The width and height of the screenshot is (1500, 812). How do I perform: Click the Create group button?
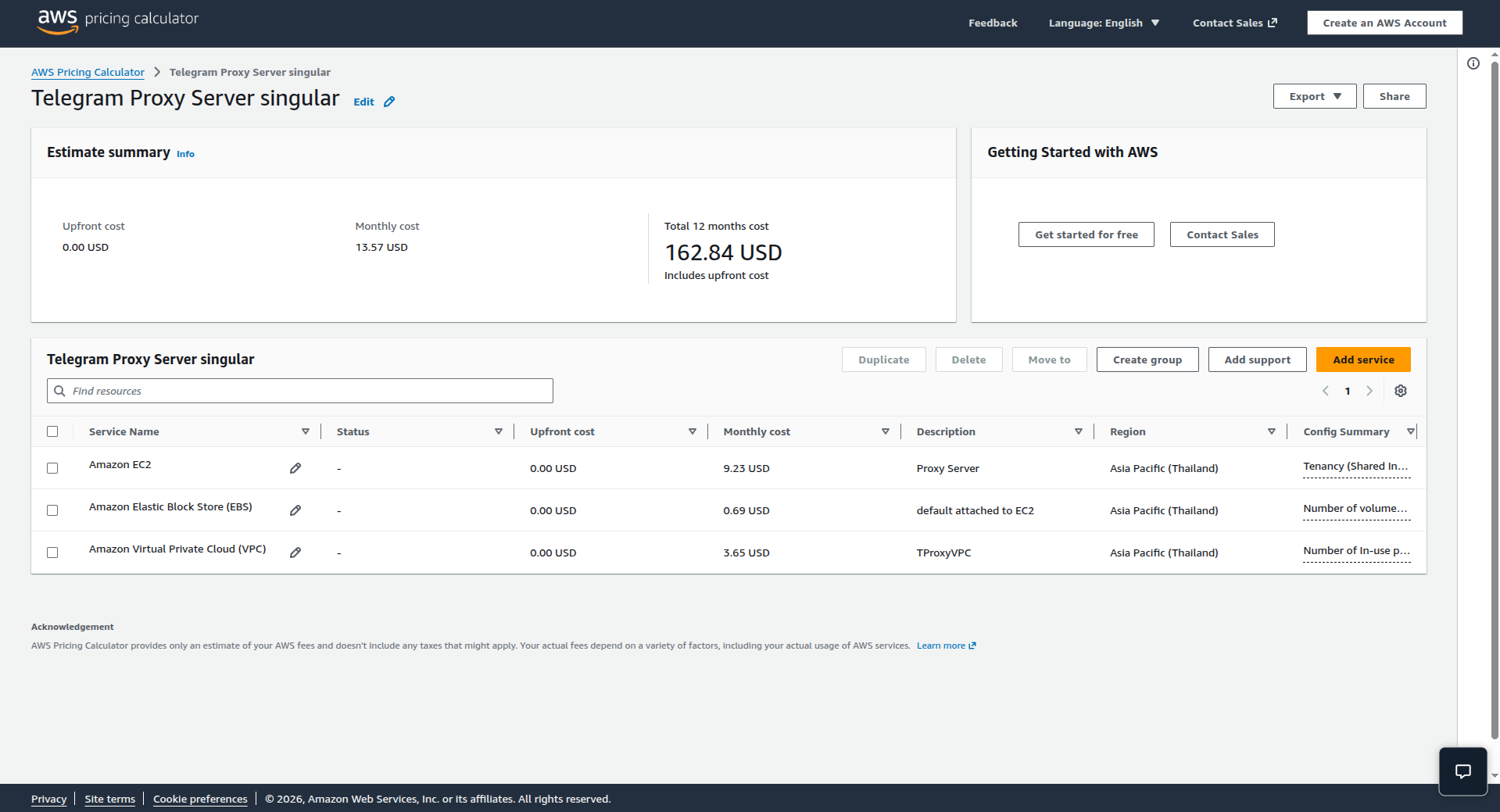click(x=1147, y=359)
